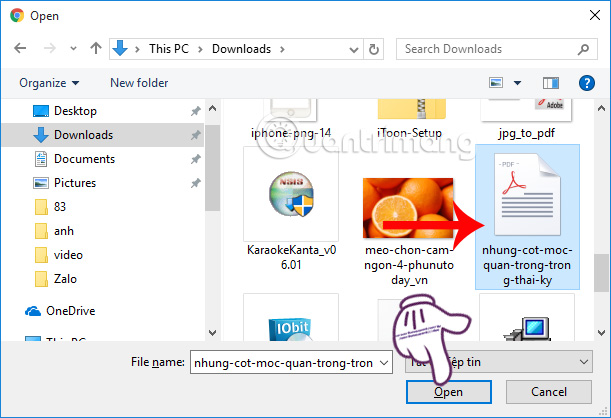The image size is (611, 418).
Task: Click file list scroll down arrow
Action: tap(601, 333)
